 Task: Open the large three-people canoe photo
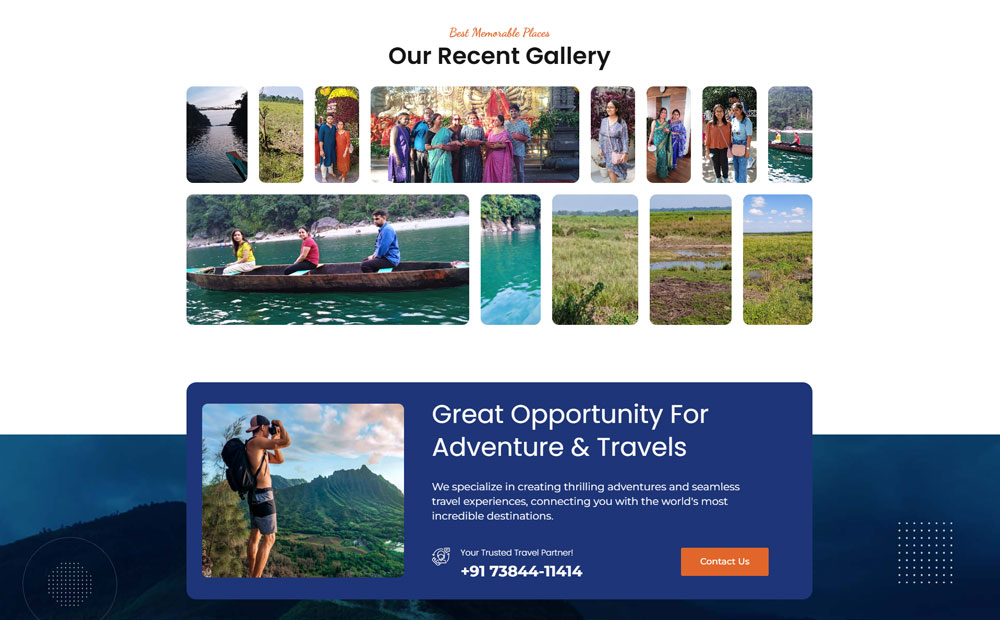[x=328, y=260]
